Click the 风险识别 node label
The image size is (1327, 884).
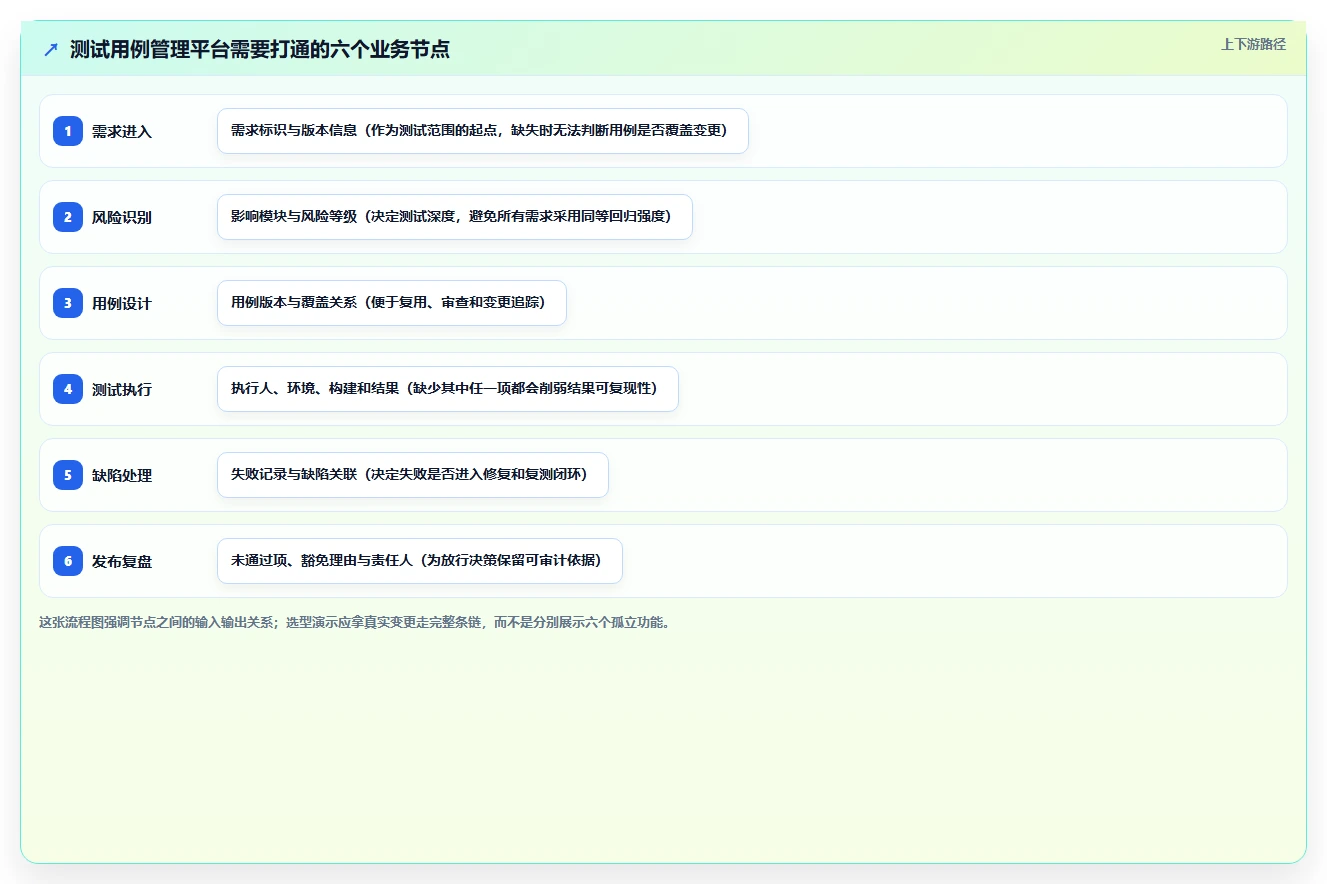tap(122, 218)
